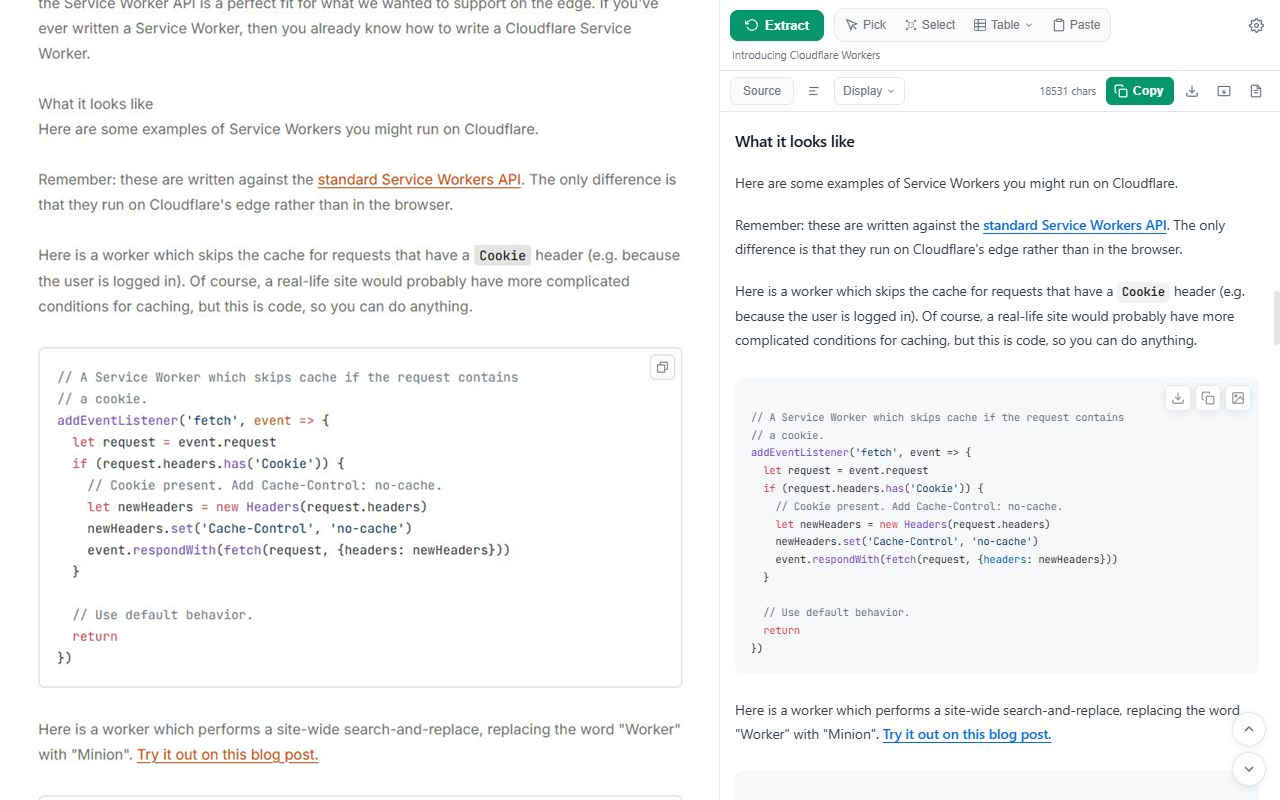Activate the Pick element tool

(x=866, y=25)
